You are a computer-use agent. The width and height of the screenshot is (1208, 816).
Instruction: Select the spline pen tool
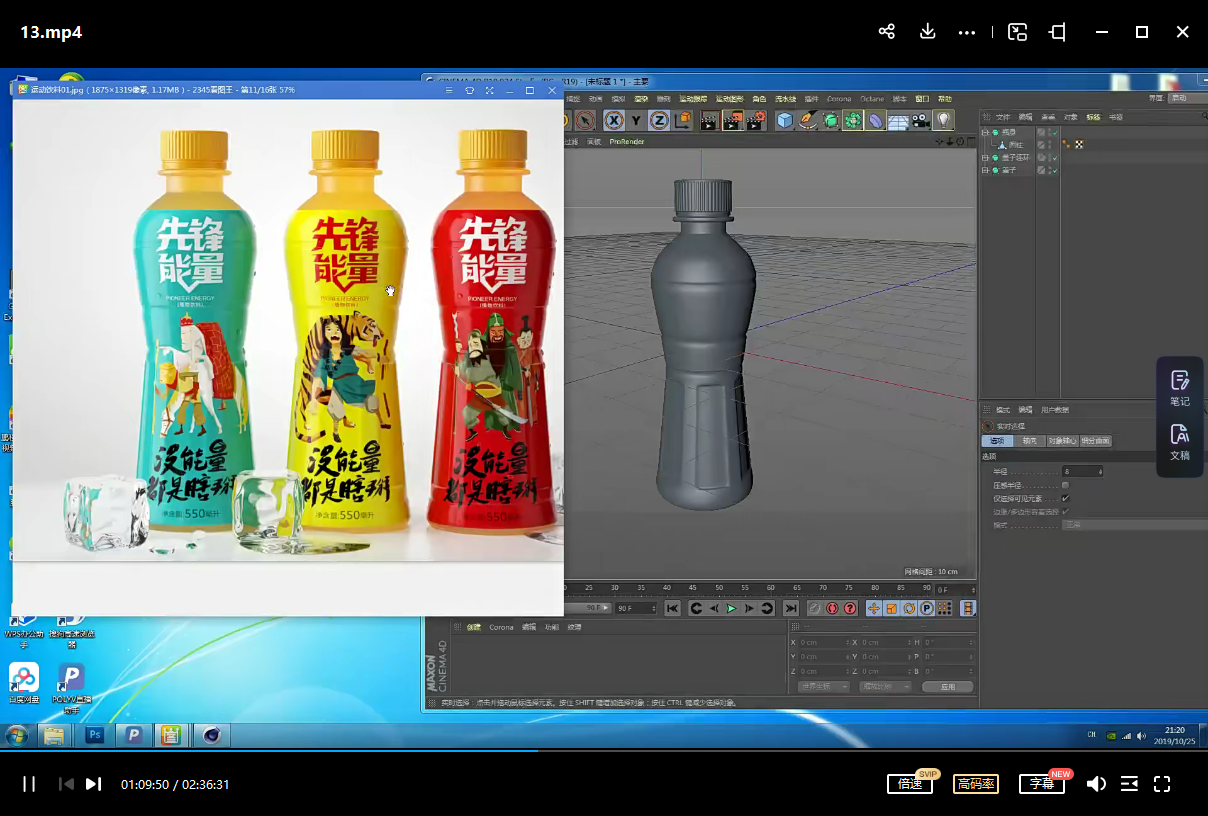pos(808,120)
